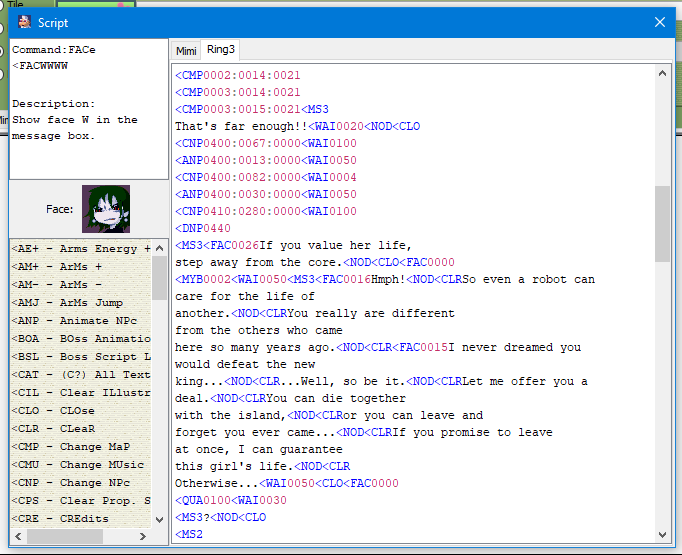Image resolution: width=682 pixels, height=555 pixels.
Task: Click "would defeat the new" line
Action: coord(245,364)
